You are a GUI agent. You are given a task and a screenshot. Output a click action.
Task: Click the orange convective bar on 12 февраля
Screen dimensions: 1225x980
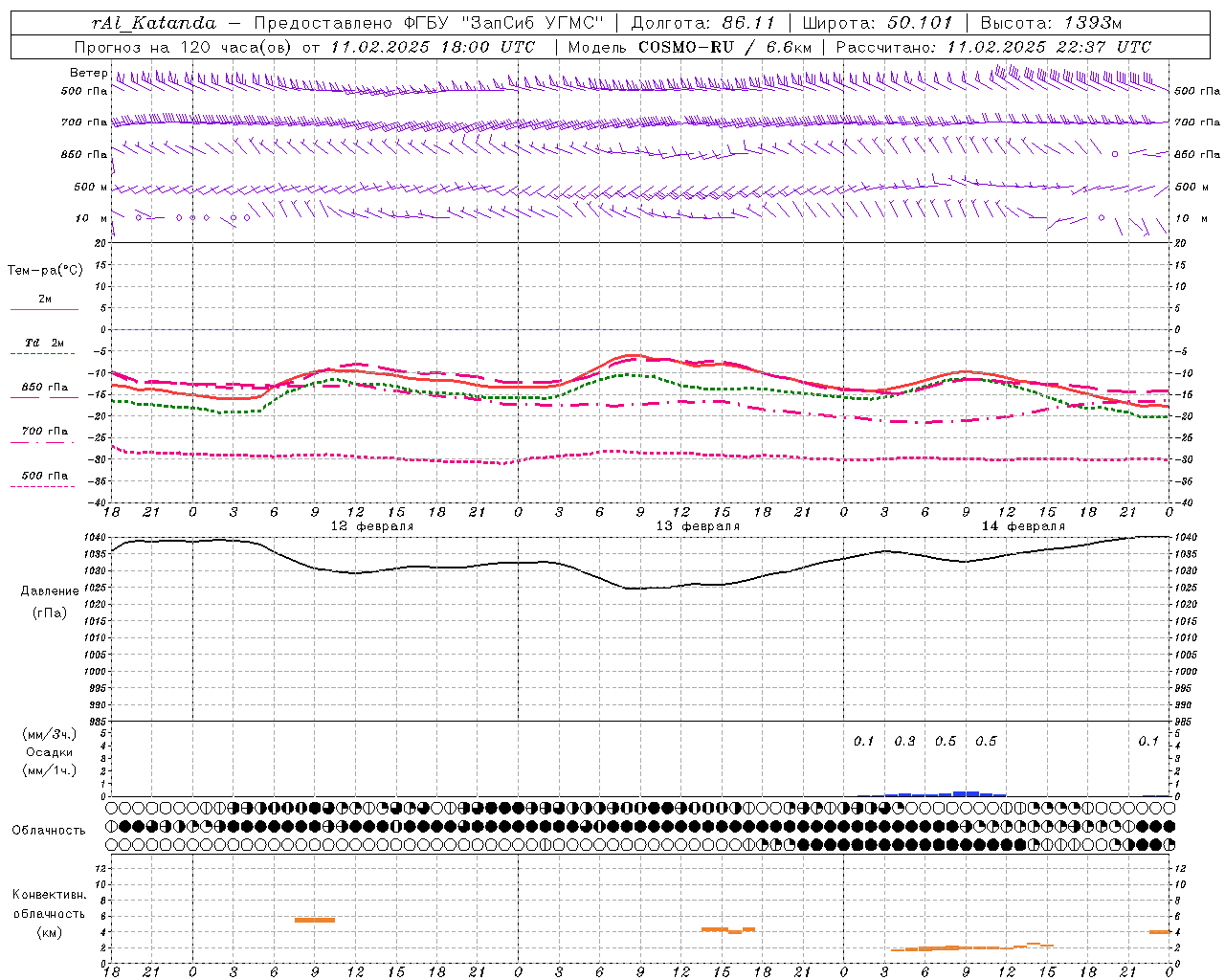pyautogui.click(x=315, y=920)
